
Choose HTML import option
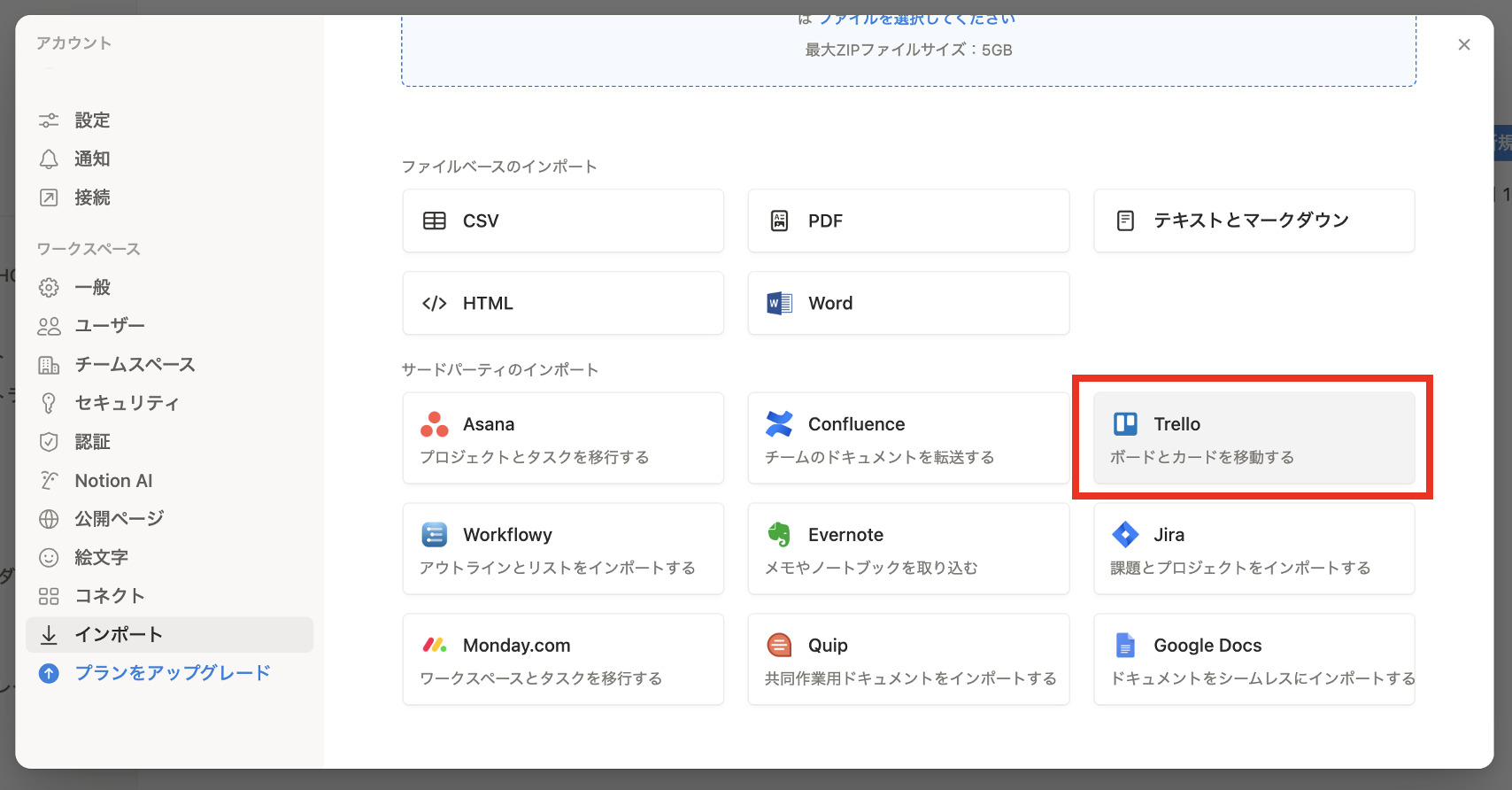pos(563,303)
